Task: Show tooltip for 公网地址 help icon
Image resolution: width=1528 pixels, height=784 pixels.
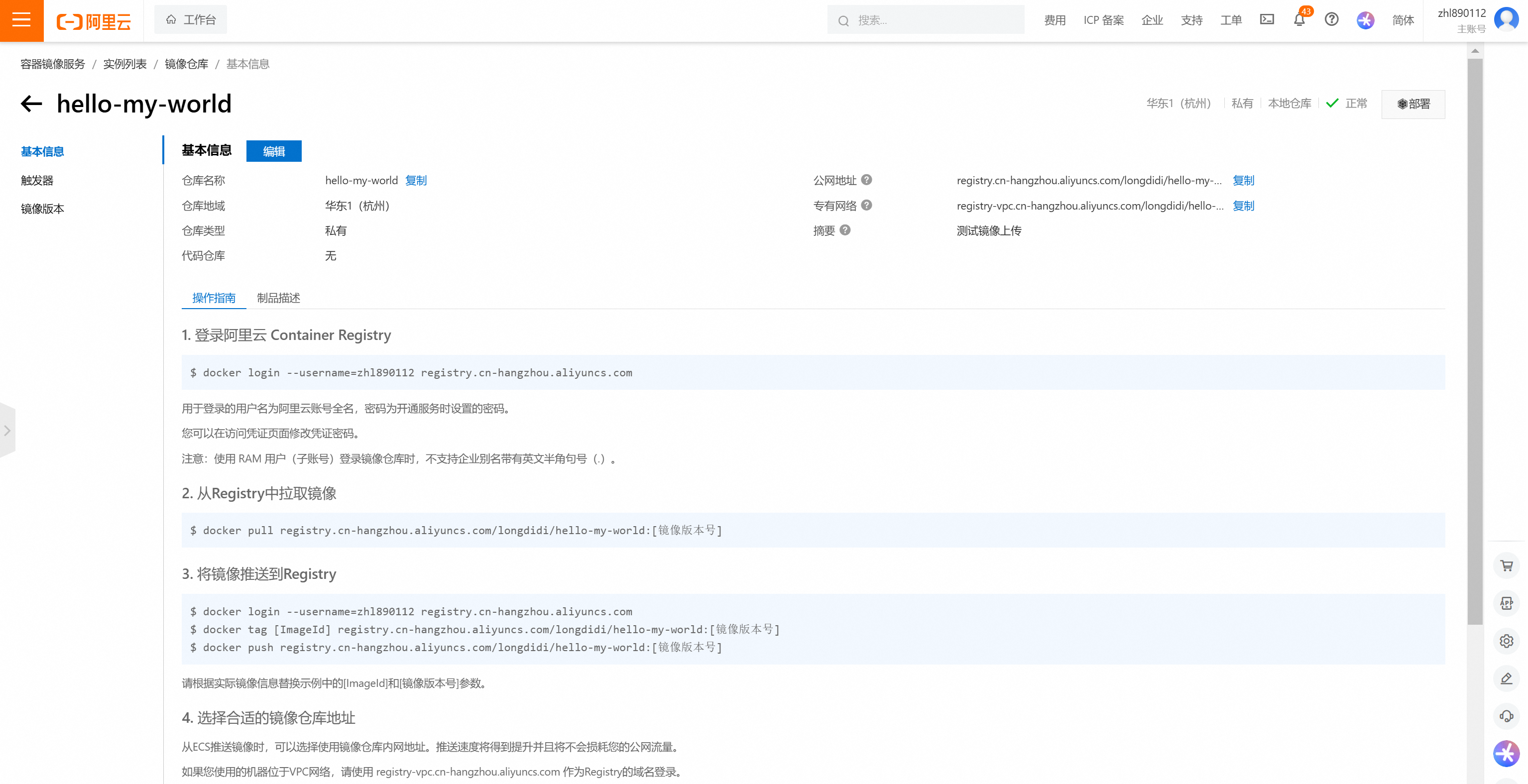Action: pyautogui.click(x=866, y=180)
